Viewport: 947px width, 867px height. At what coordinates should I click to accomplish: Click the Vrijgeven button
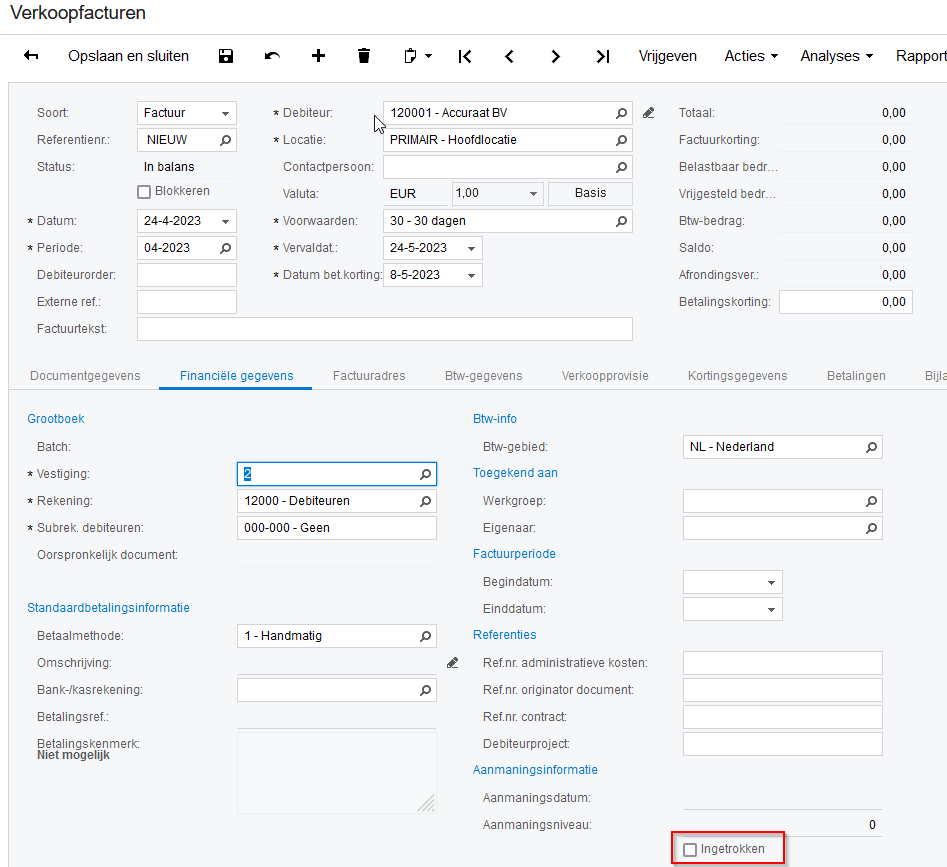pyautogui.click(x=668, y=56)
